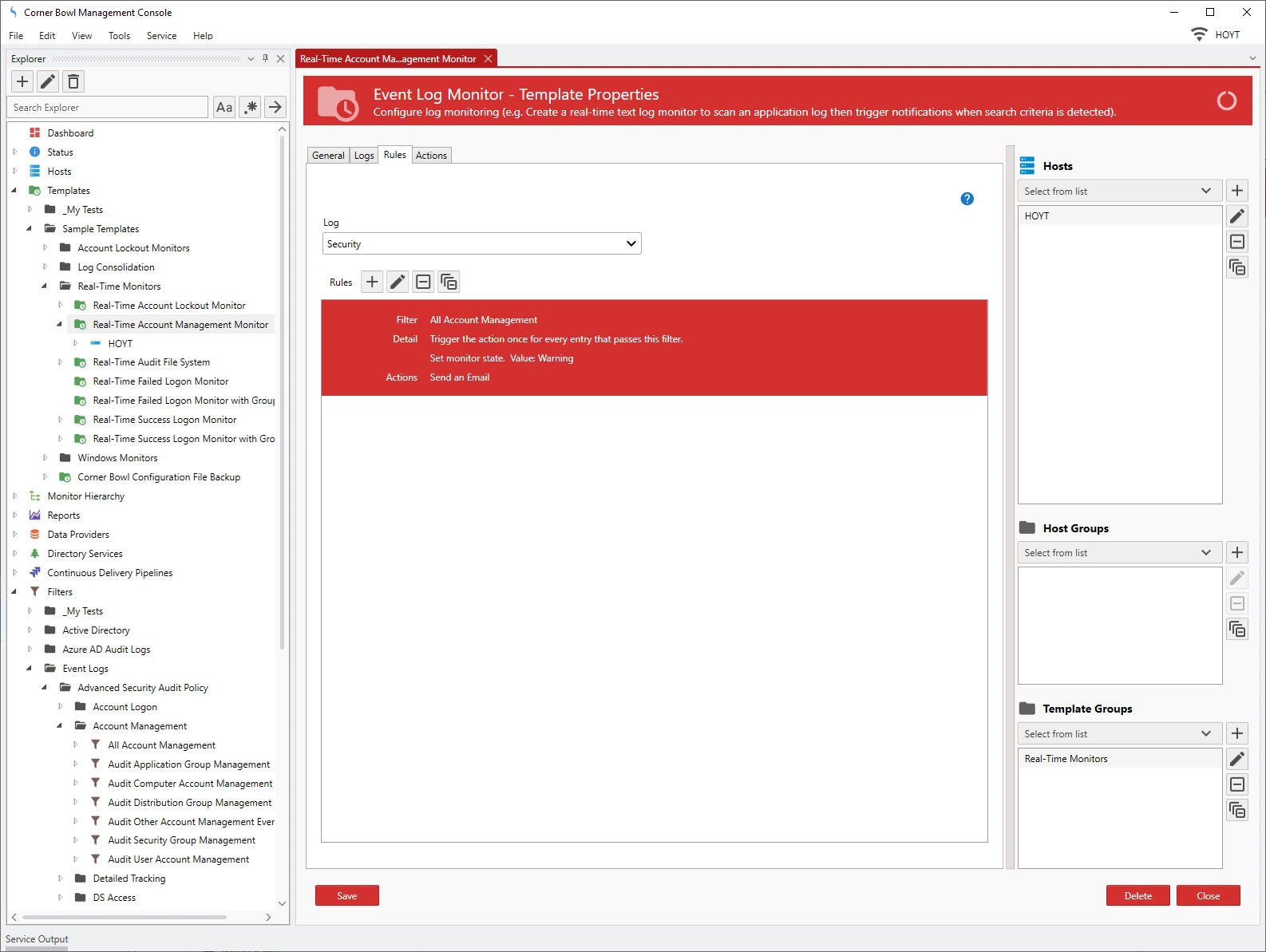Remove the selected host with minus icon
The height and width of the screenshot is (952, 1266).
1237,242
